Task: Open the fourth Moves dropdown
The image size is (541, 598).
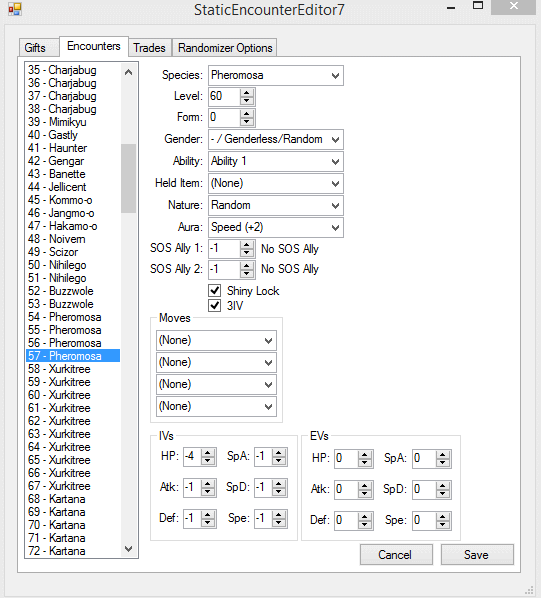Action: pyautogui.click(x=216, y=406)
